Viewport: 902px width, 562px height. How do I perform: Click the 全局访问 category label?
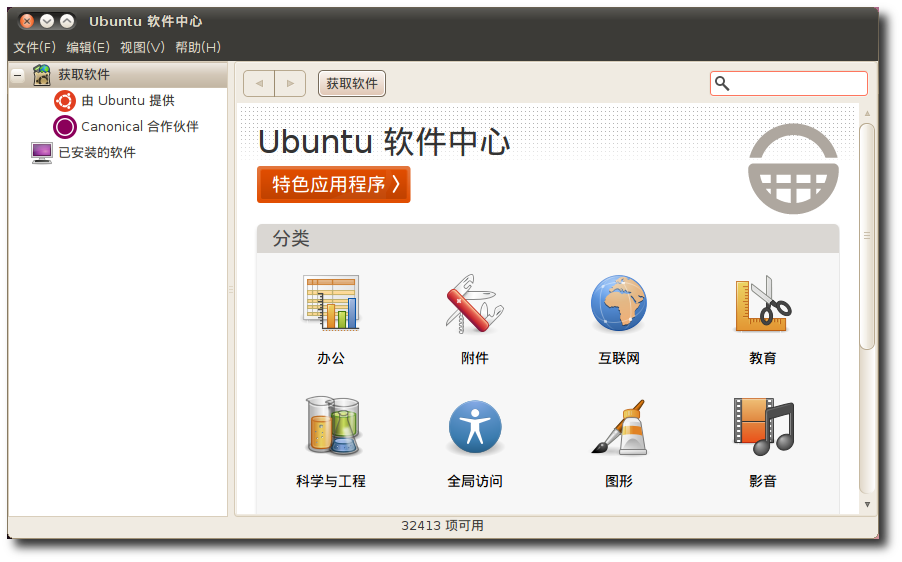click(475, 481)
